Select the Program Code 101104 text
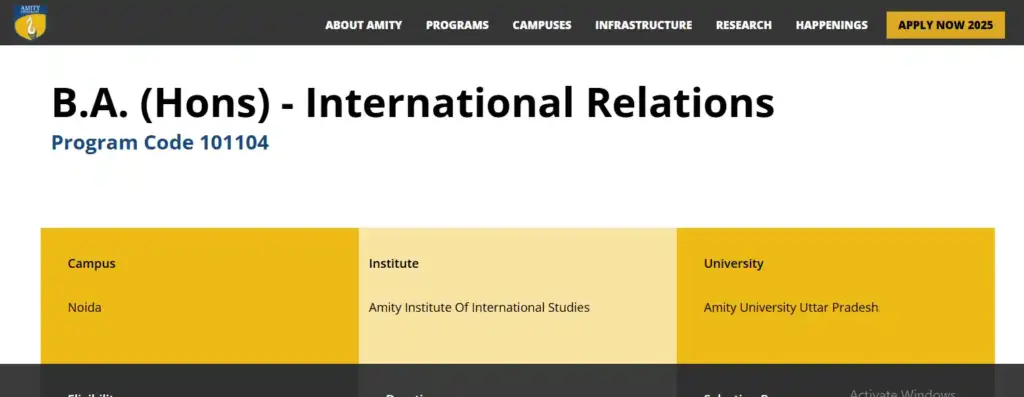This screenshot has height=397, width=1024. coord(160,142)
